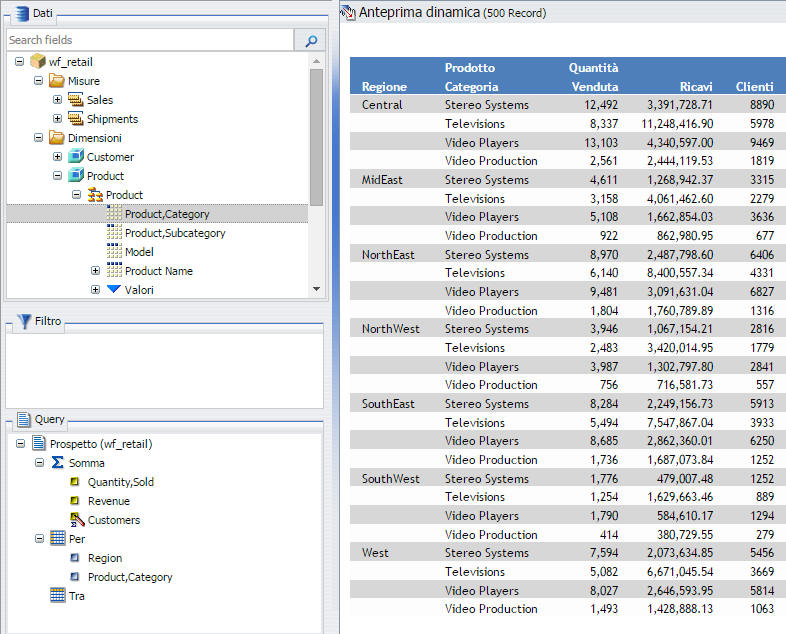Click the Model field grid icon

(x=114, y=252)
